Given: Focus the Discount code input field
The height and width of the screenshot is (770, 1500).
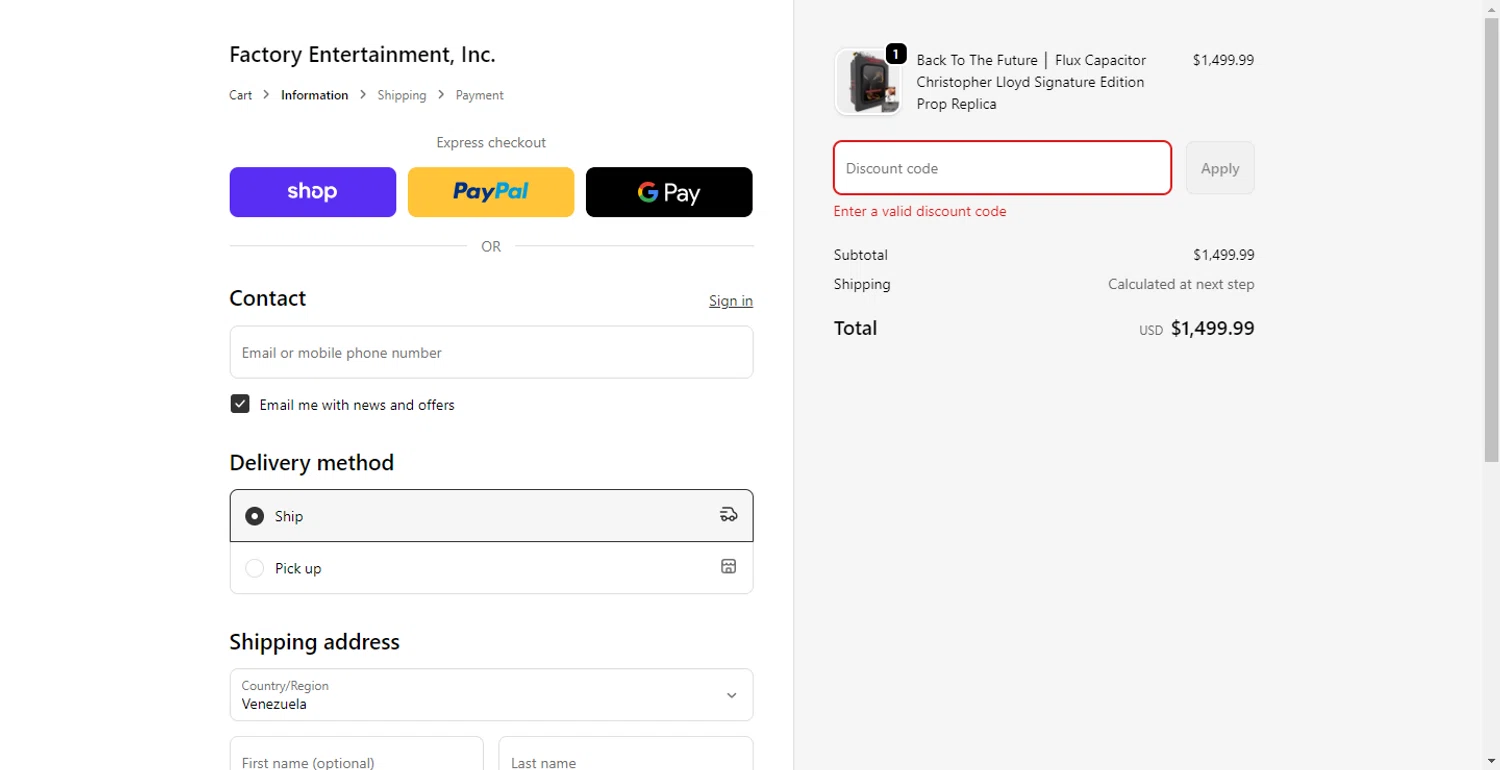Looking at the screenshot, I should (x=1002, y=168).
